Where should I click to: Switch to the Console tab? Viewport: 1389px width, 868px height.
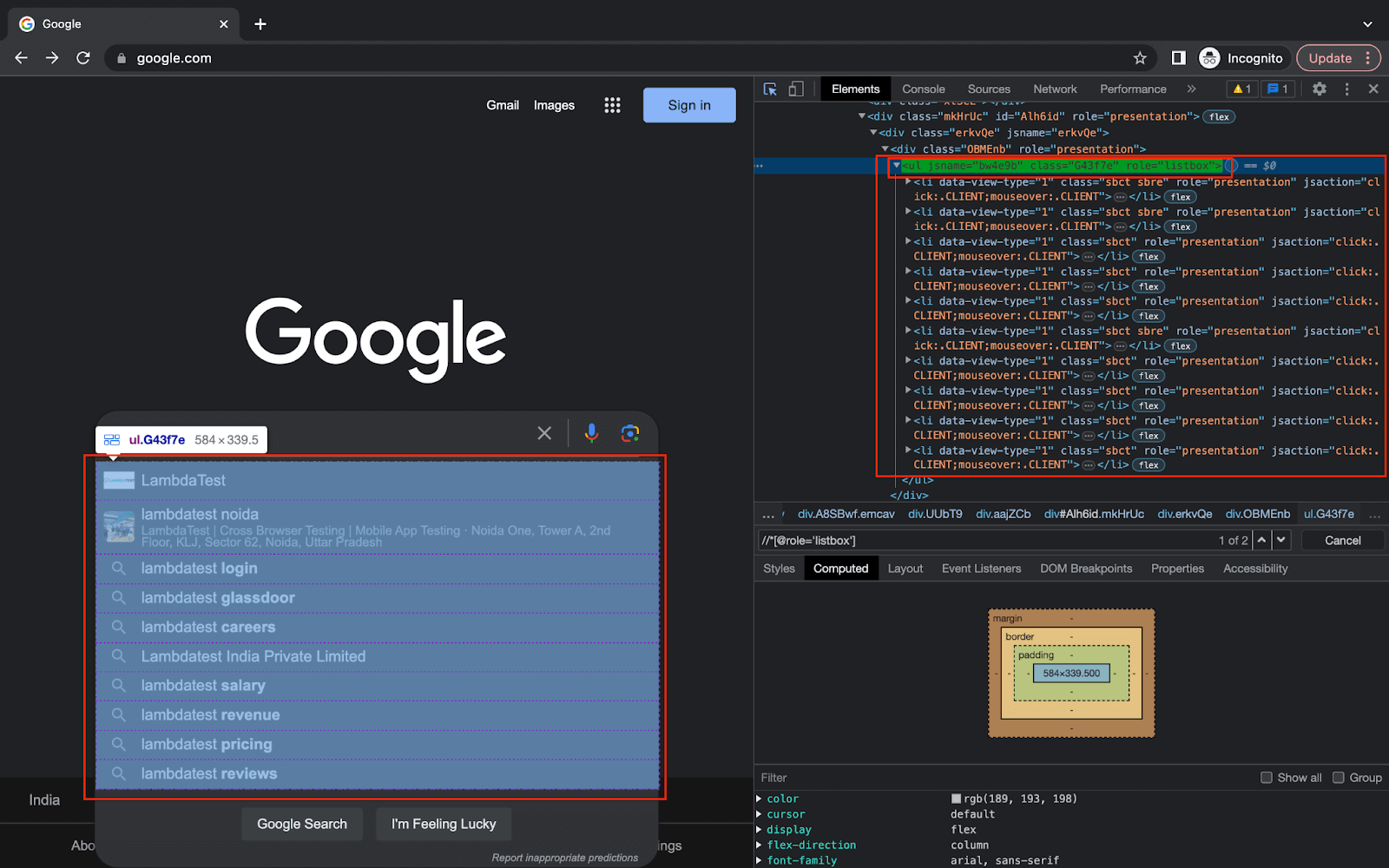click(923, 89)
